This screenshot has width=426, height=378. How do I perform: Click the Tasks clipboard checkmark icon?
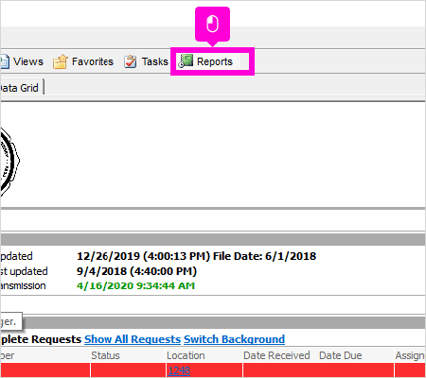click(x=130, y=62)
